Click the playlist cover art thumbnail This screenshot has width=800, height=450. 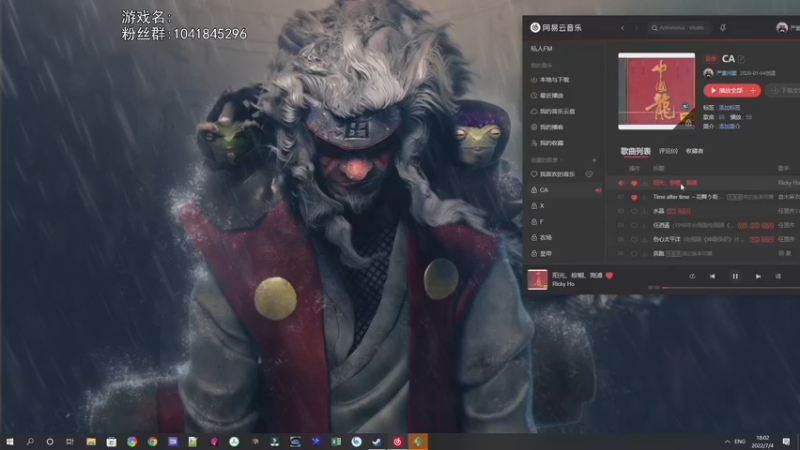(657, 91)
